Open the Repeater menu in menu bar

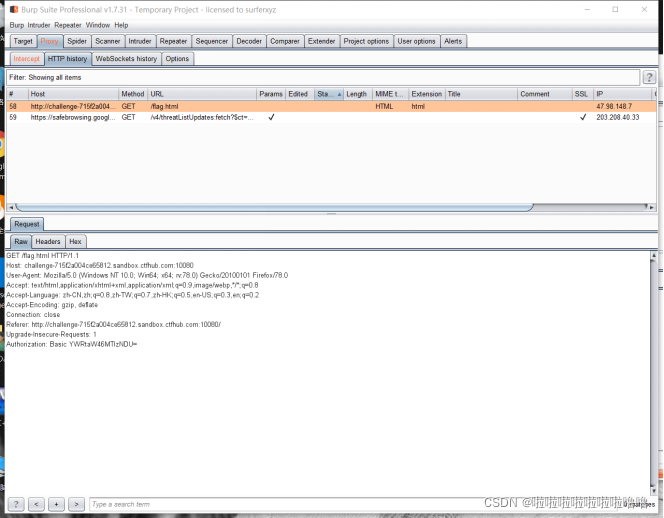68,25
